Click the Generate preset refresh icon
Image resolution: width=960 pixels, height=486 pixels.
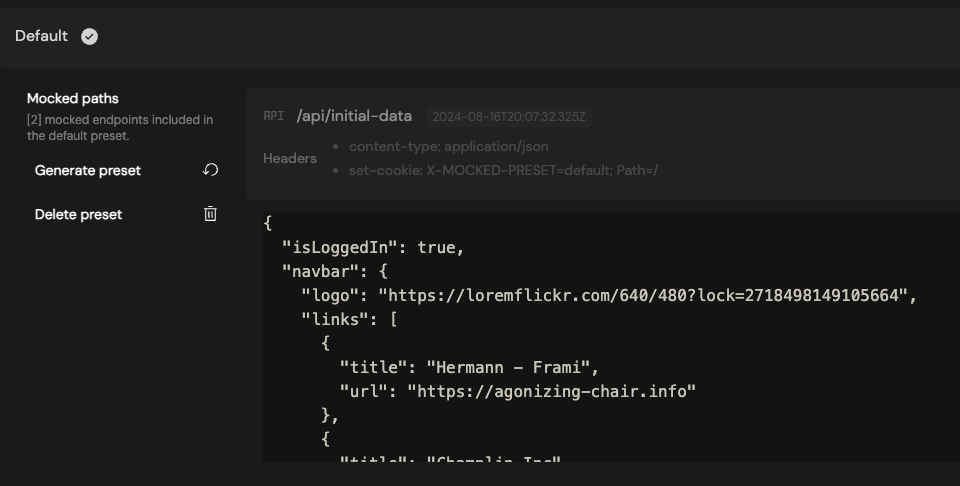pos(211,170)
